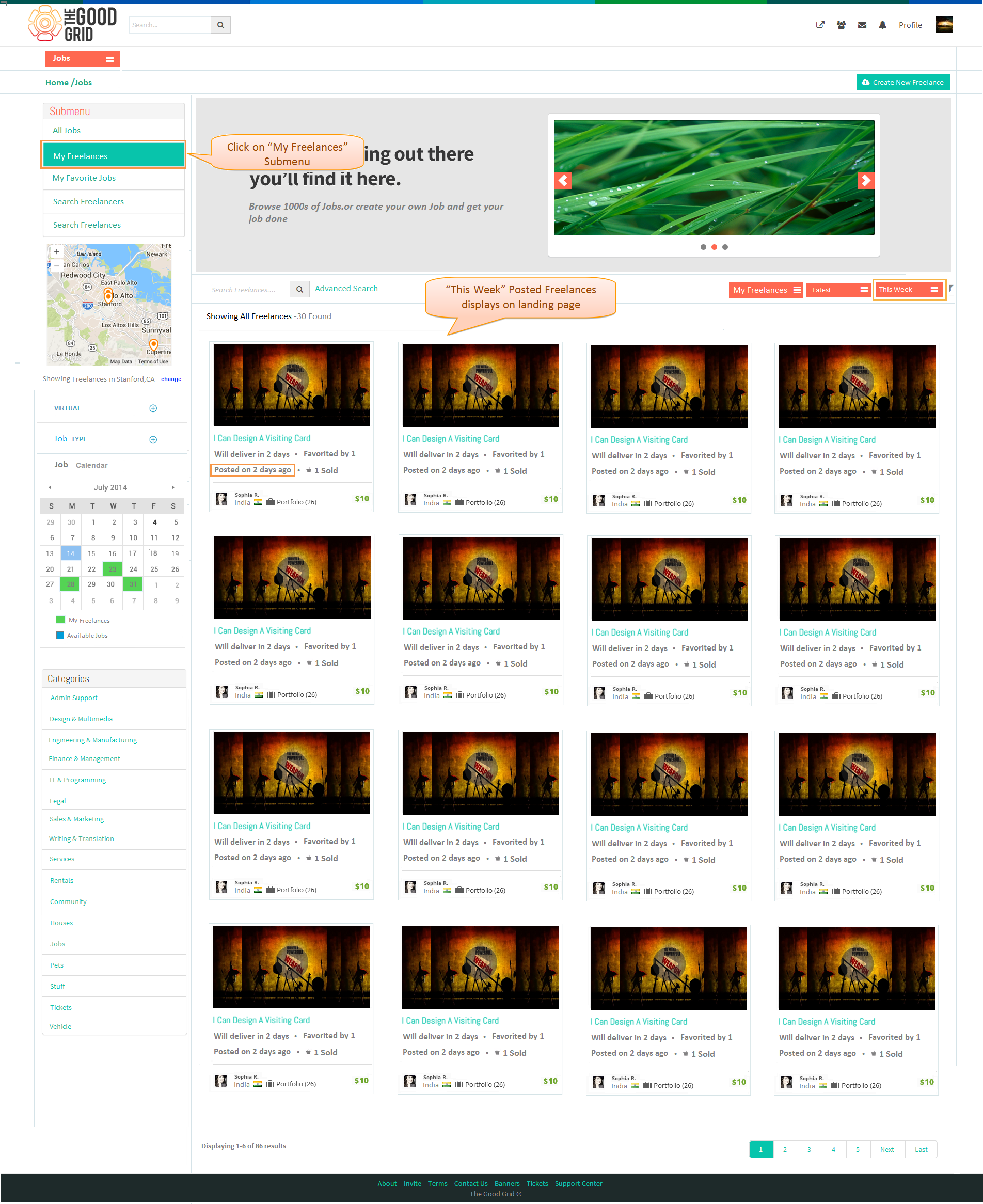
Task: Open IT & Programming category
Action: tap(77, 781)
